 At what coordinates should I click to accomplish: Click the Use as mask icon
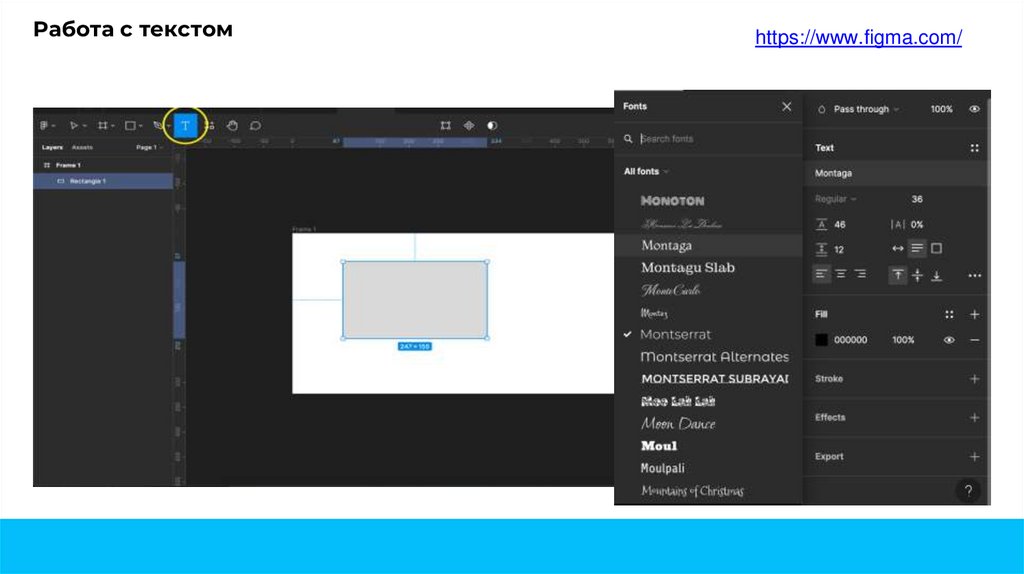pos(492,125)
